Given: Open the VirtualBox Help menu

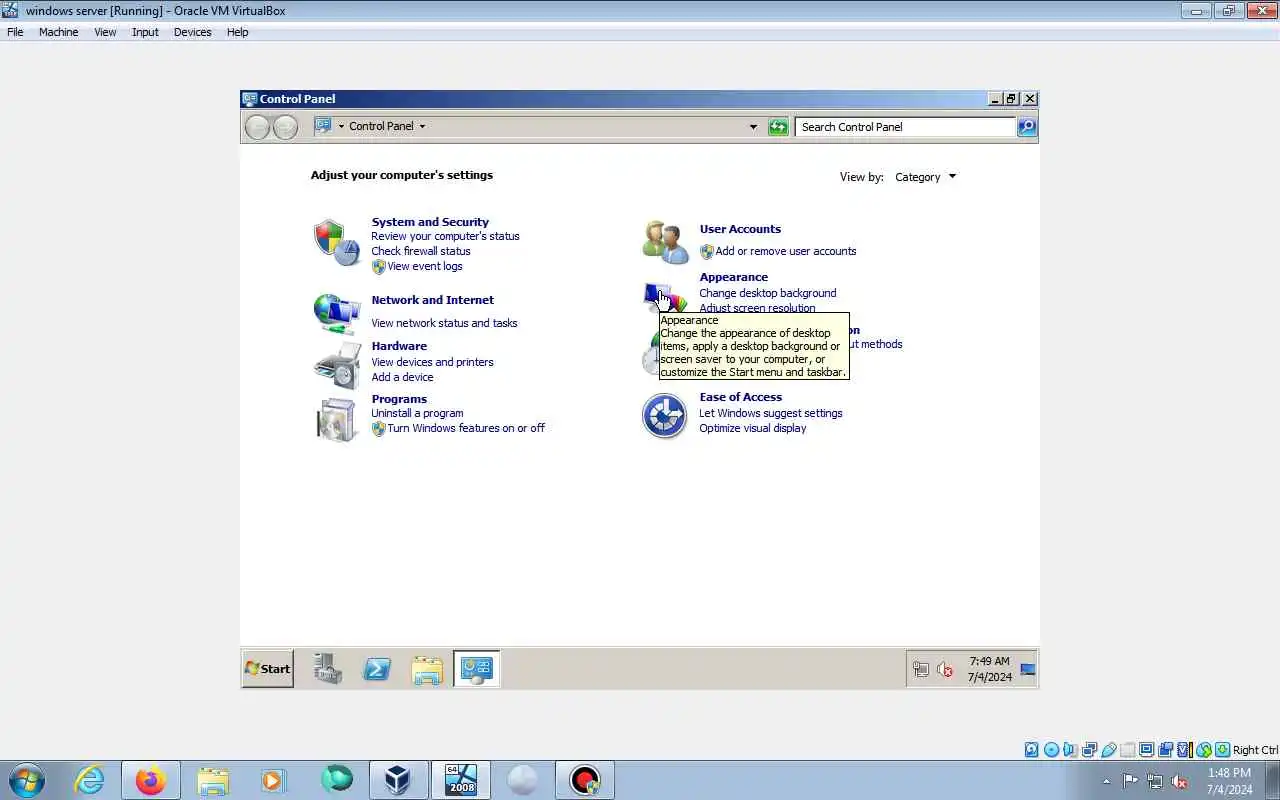Looking at the screenshot, I should click(x=237, y=32).
